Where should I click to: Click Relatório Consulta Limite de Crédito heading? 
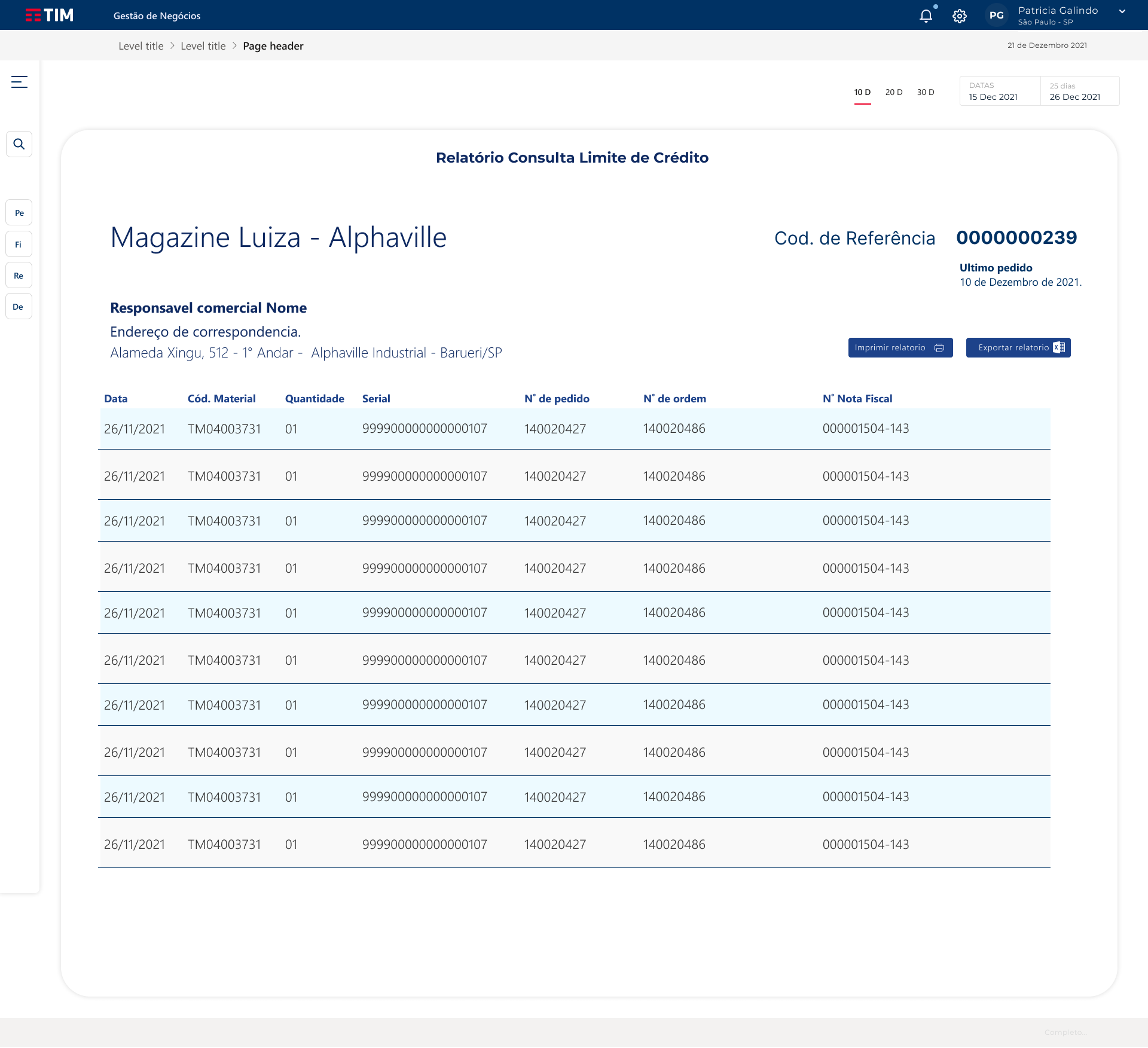tap(572, 158)
